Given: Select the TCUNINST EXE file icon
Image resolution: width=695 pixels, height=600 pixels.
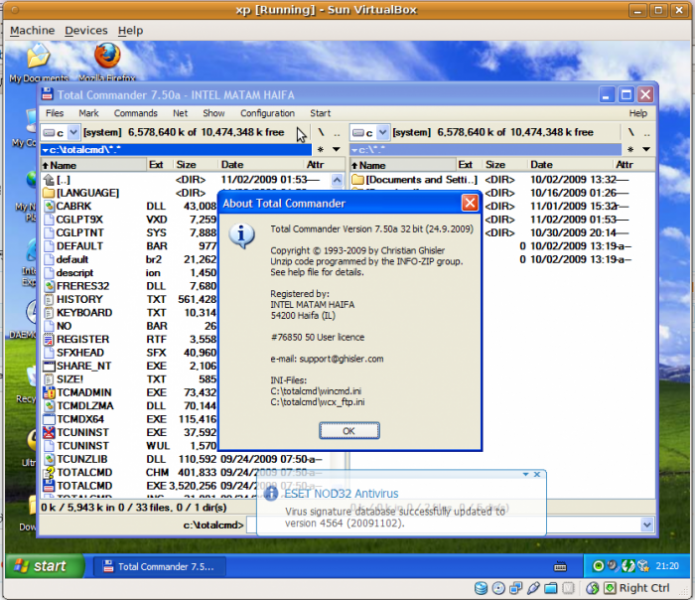Looking at the screenshot, I should point(49,432).
